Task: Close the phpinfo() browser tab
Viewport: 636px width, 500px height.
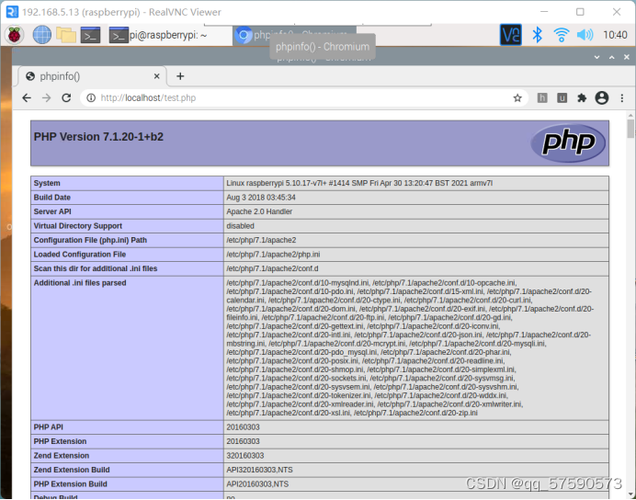Action: tap(157, 76)
